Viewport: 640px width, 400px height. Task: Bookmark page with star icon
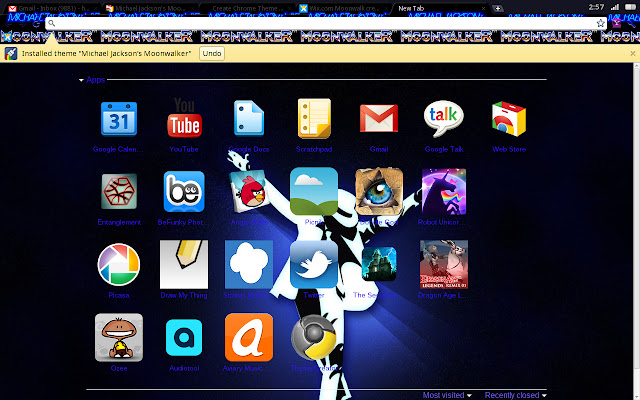click(600, 23)
